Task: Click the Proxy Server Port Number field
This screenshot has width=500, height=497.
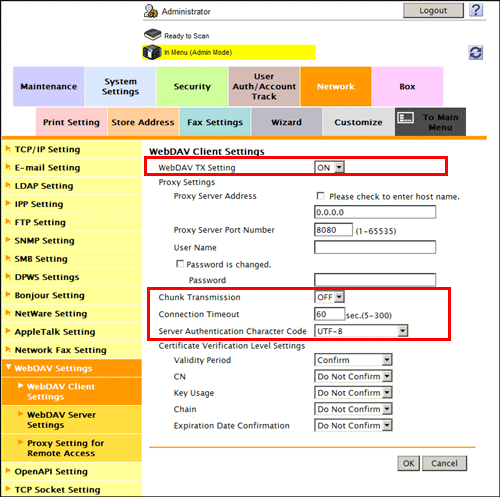Action: tap(333, 230)
